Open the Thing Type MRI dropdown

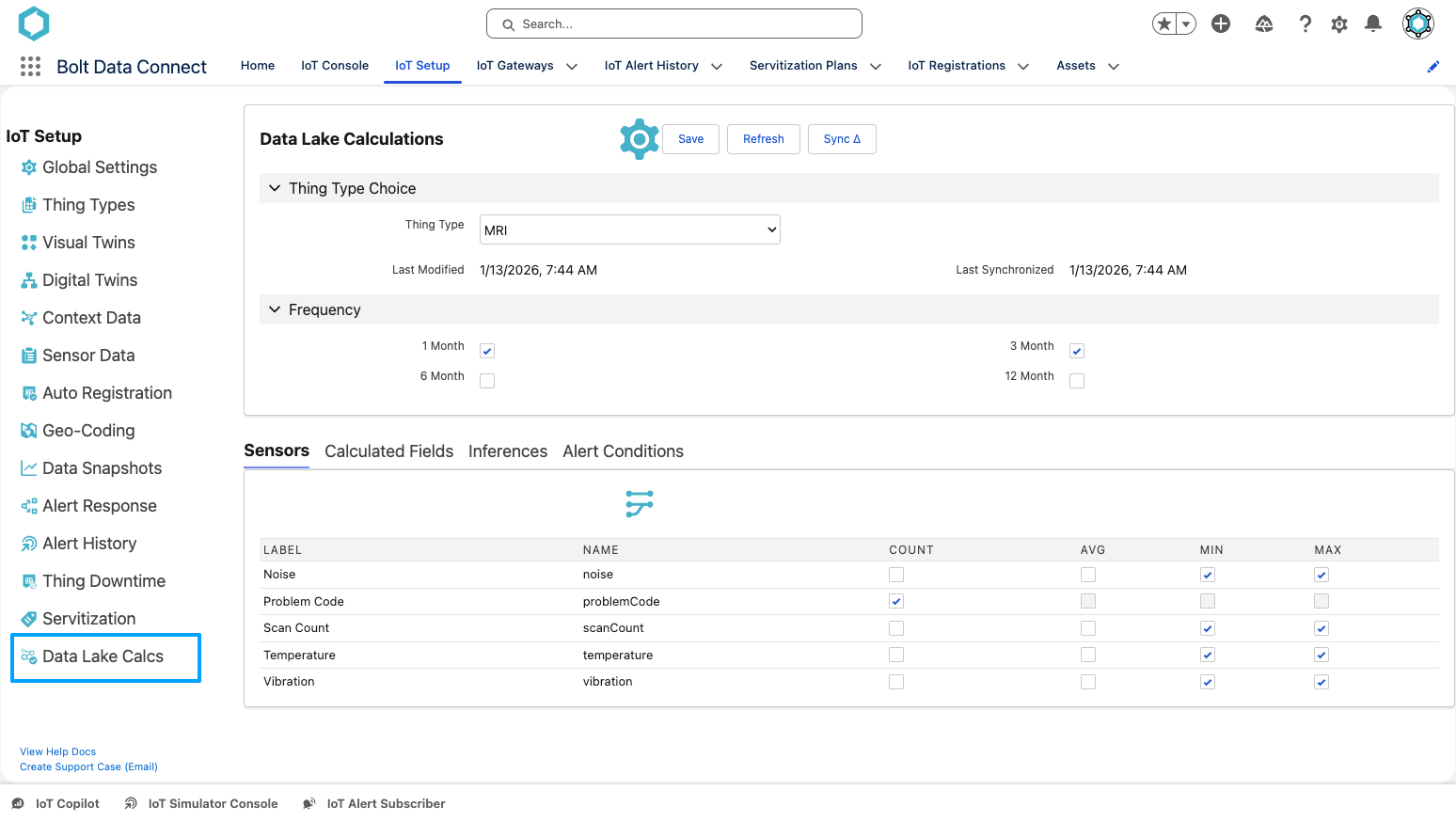coord(630,229)
